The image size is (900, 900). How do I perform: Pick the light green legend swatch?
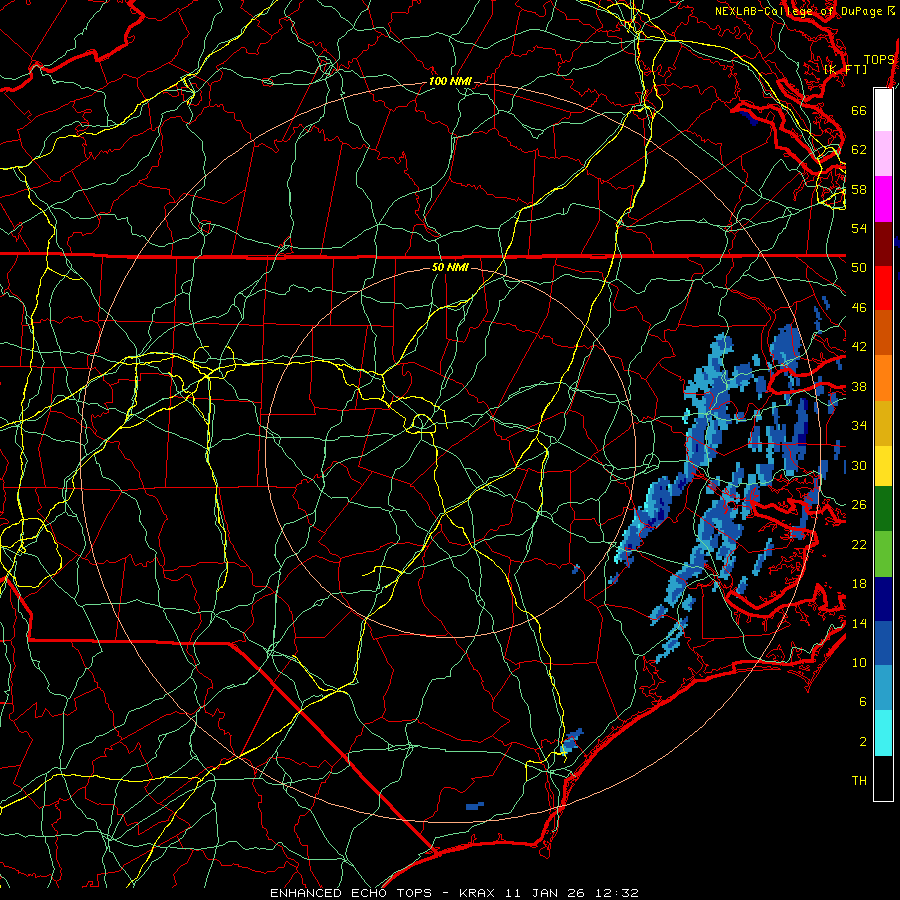pos(883,554)
